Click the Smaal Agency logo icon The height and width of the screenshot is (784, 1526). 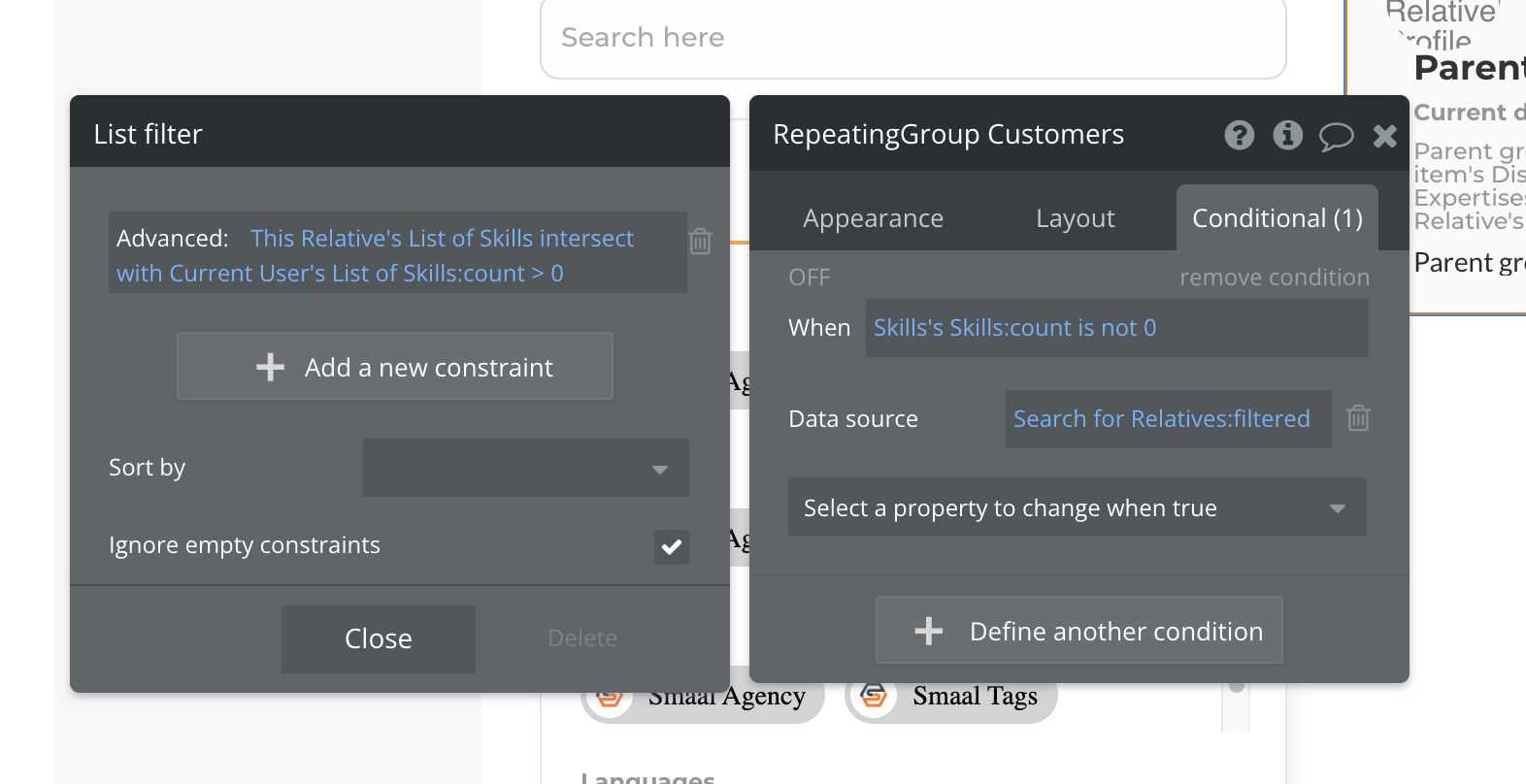(610, 698)
